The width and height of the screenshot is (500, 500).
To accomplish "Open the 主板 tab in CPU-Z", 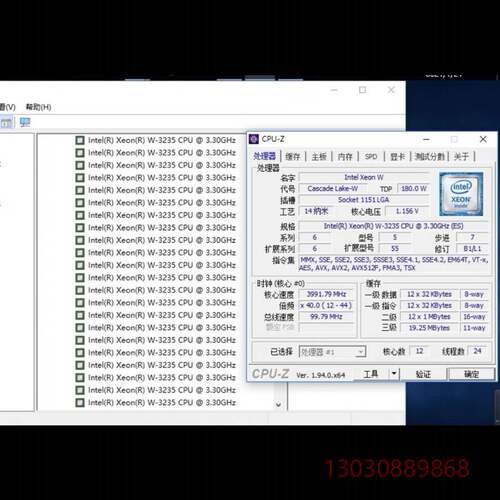I will 319,156.
